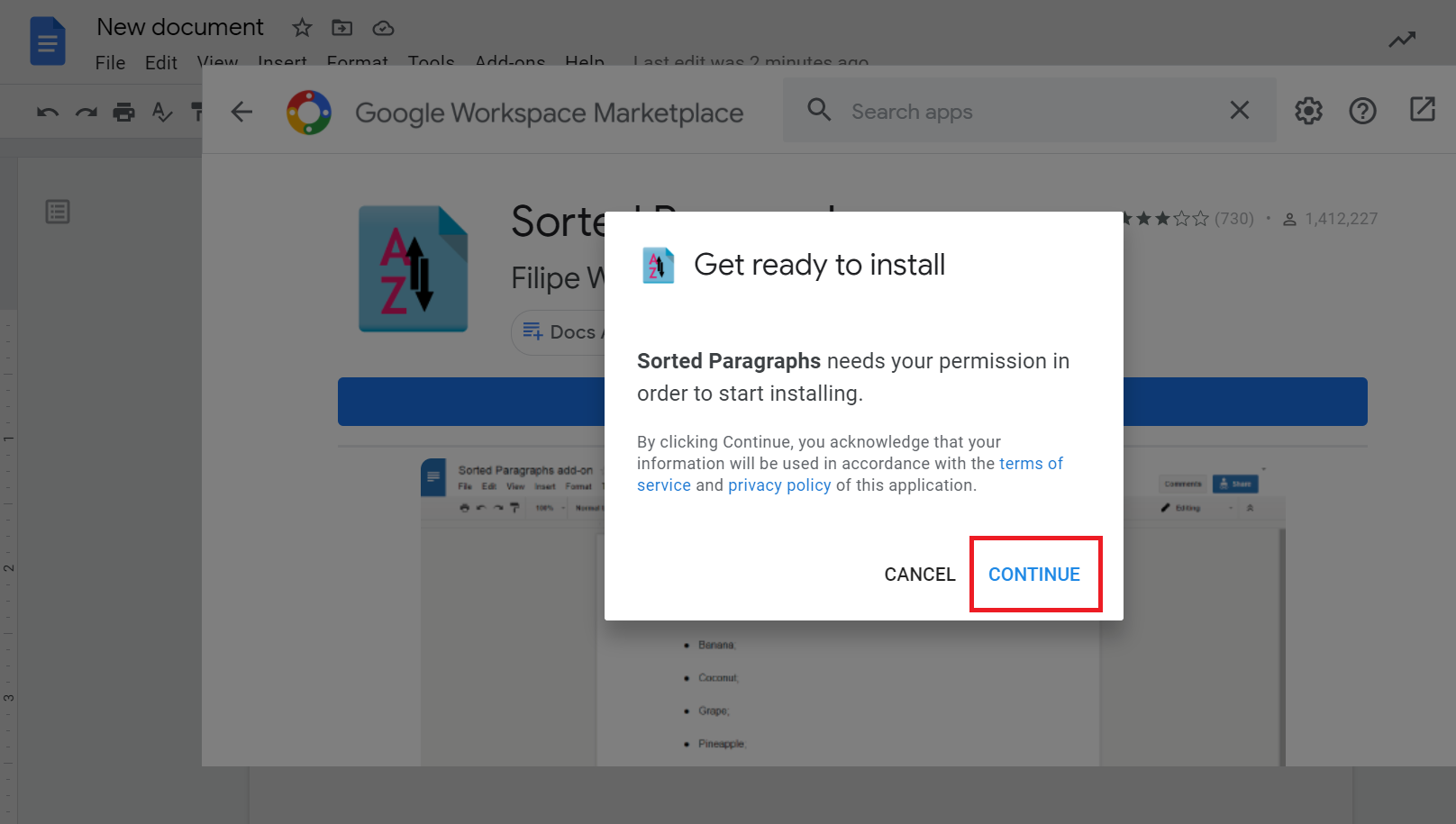
Task: Click CANCEL in the install dialog
Action: [919, 575]
